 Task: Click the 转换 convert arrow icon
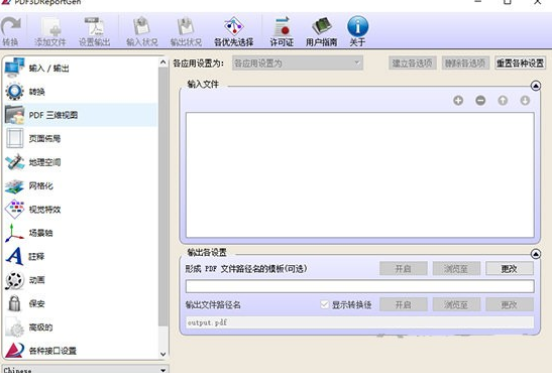pyautogui.click(x=11, y=27)
